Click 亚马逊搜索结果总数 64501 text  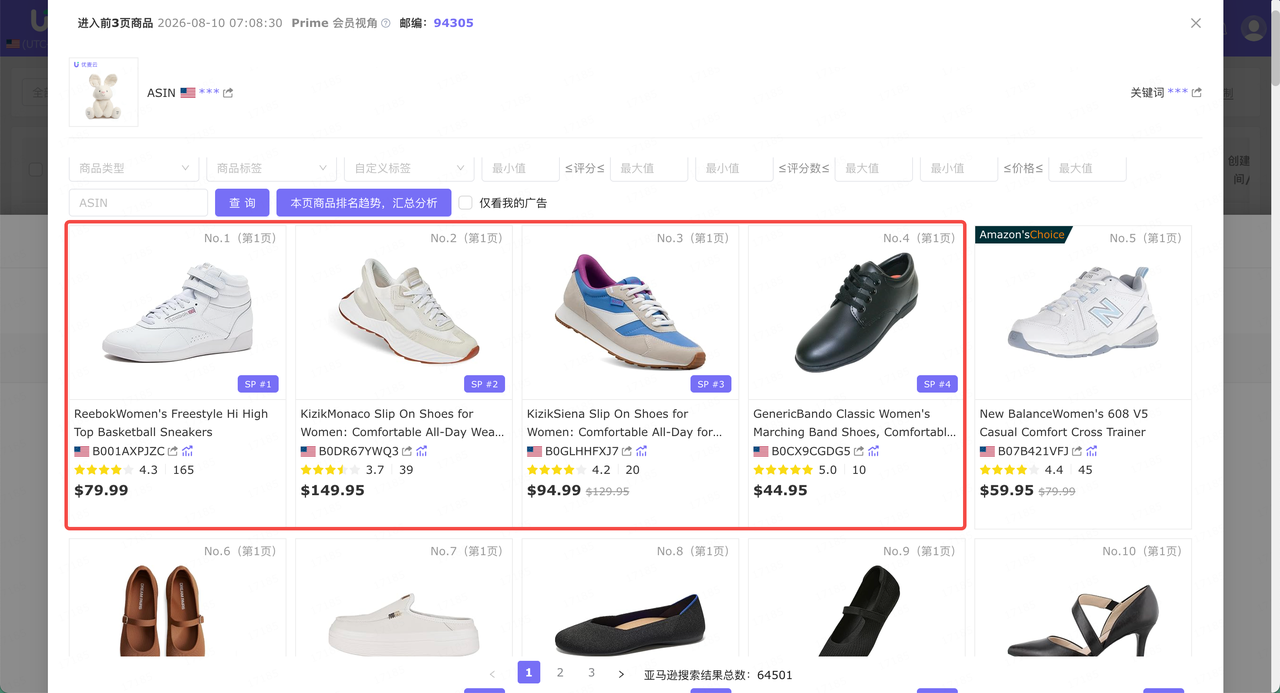tap(718, 675)
